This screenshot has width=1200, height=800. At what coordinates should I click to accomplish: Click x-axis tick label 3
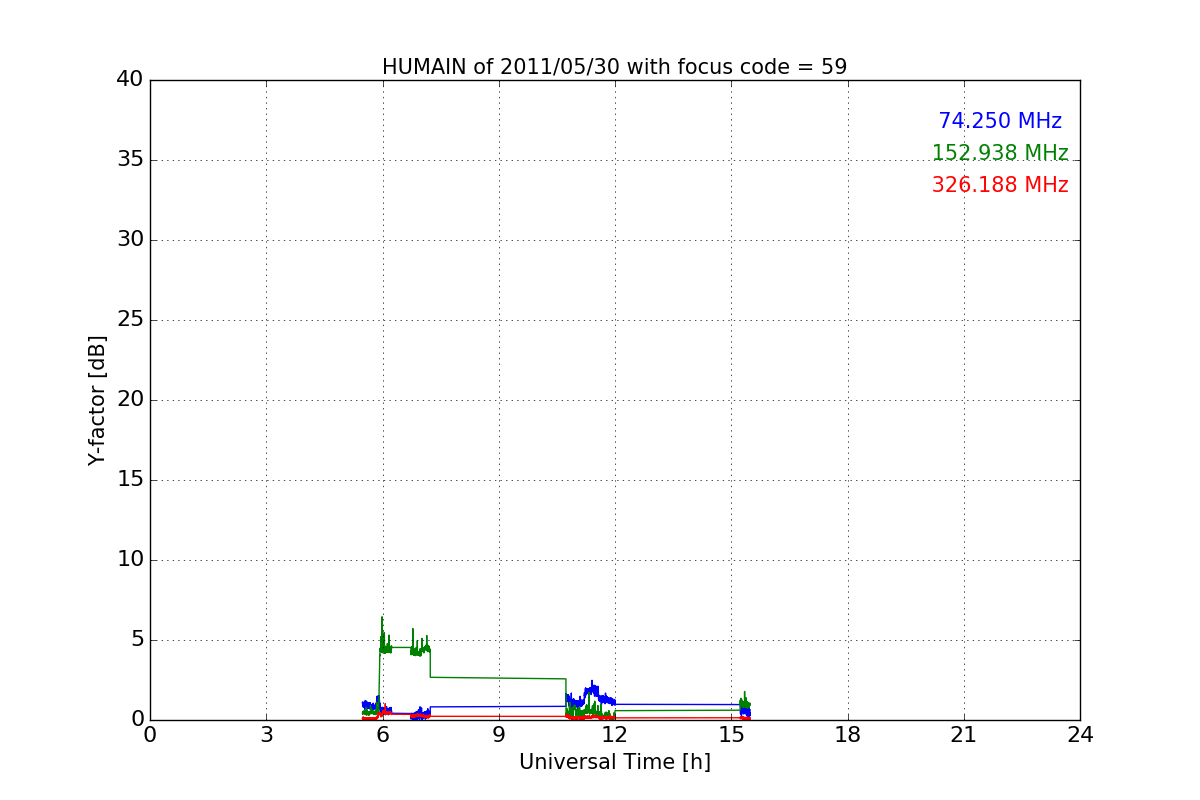266,735
